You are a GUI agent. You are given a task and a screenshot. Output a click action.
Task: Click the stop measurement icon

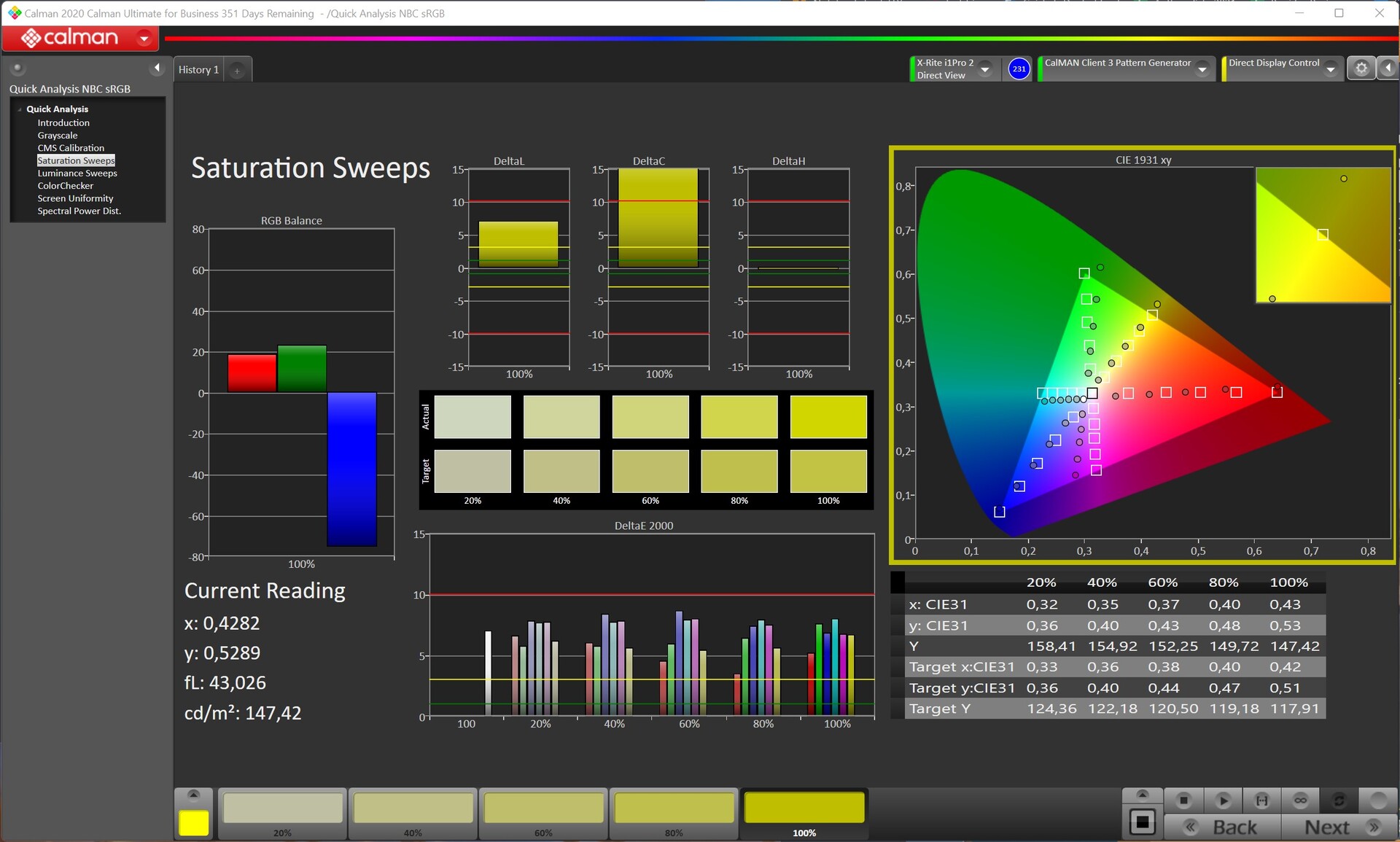[x=1183, y=800]
